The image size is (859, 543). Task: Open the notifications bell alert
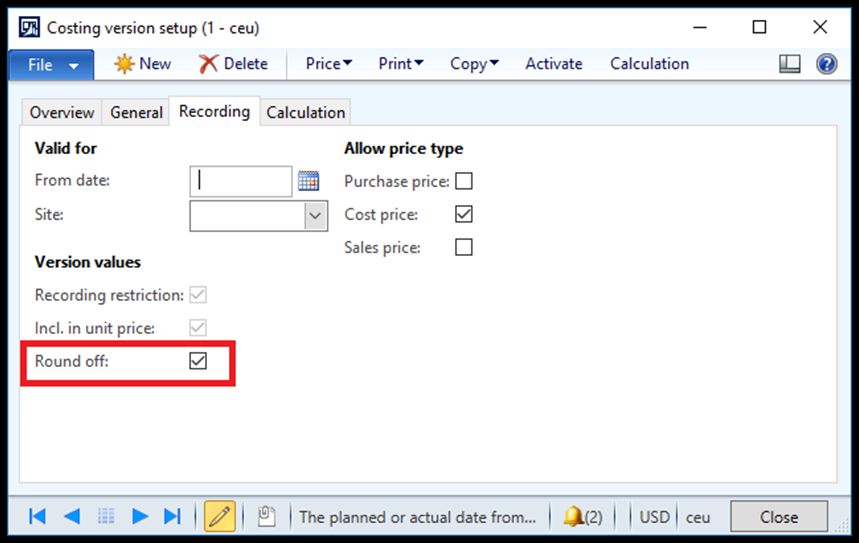point(583,517)
